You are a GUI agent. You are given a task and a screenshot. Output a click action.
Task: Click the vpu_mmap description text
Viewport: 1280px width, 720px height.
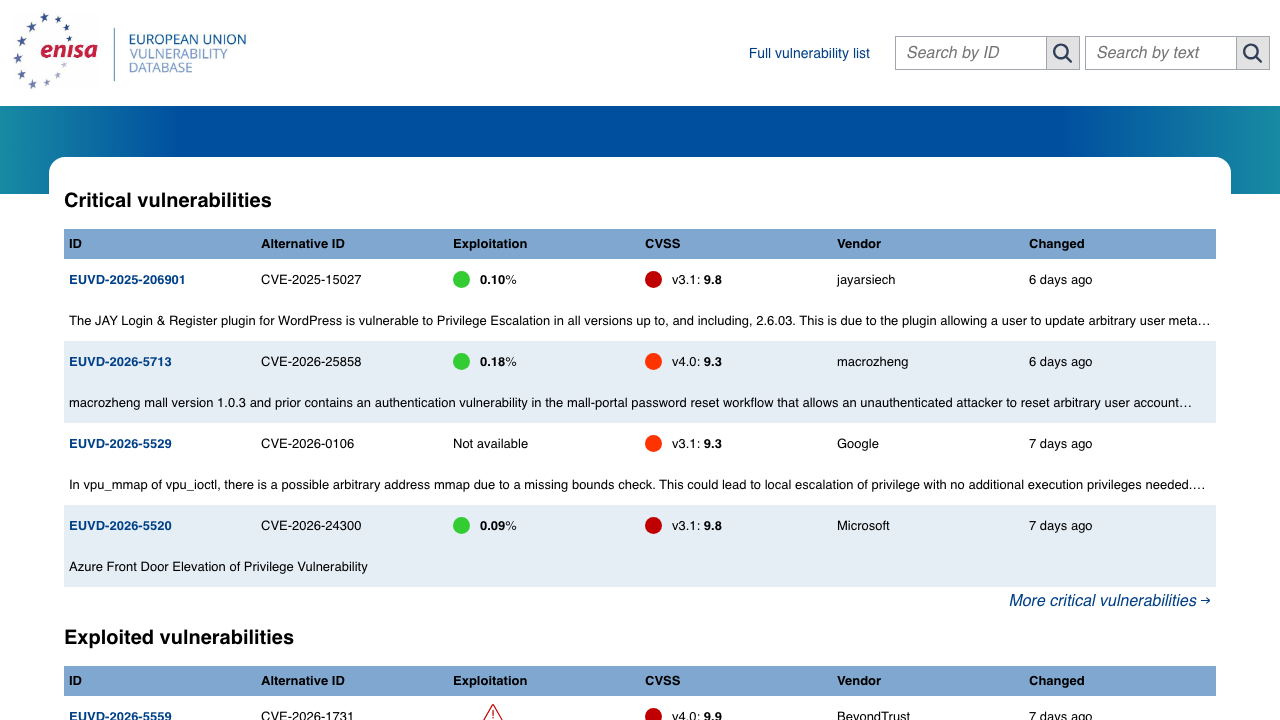(x=637, y=485)
